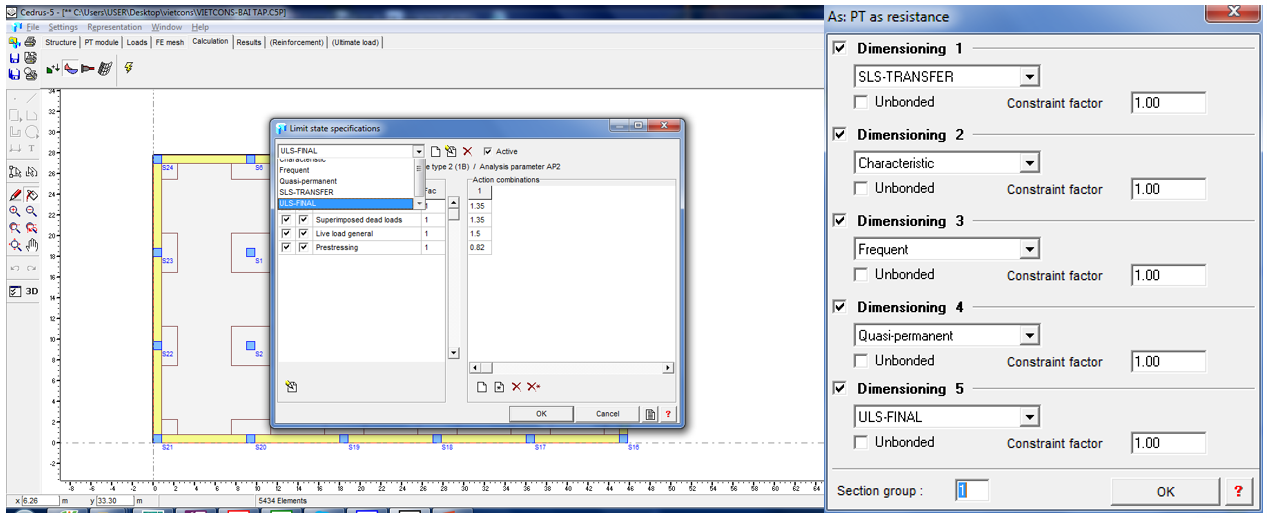
Task: Click new action combination icon below combinations
Action: pyautogui.click(x=481, y=387)
